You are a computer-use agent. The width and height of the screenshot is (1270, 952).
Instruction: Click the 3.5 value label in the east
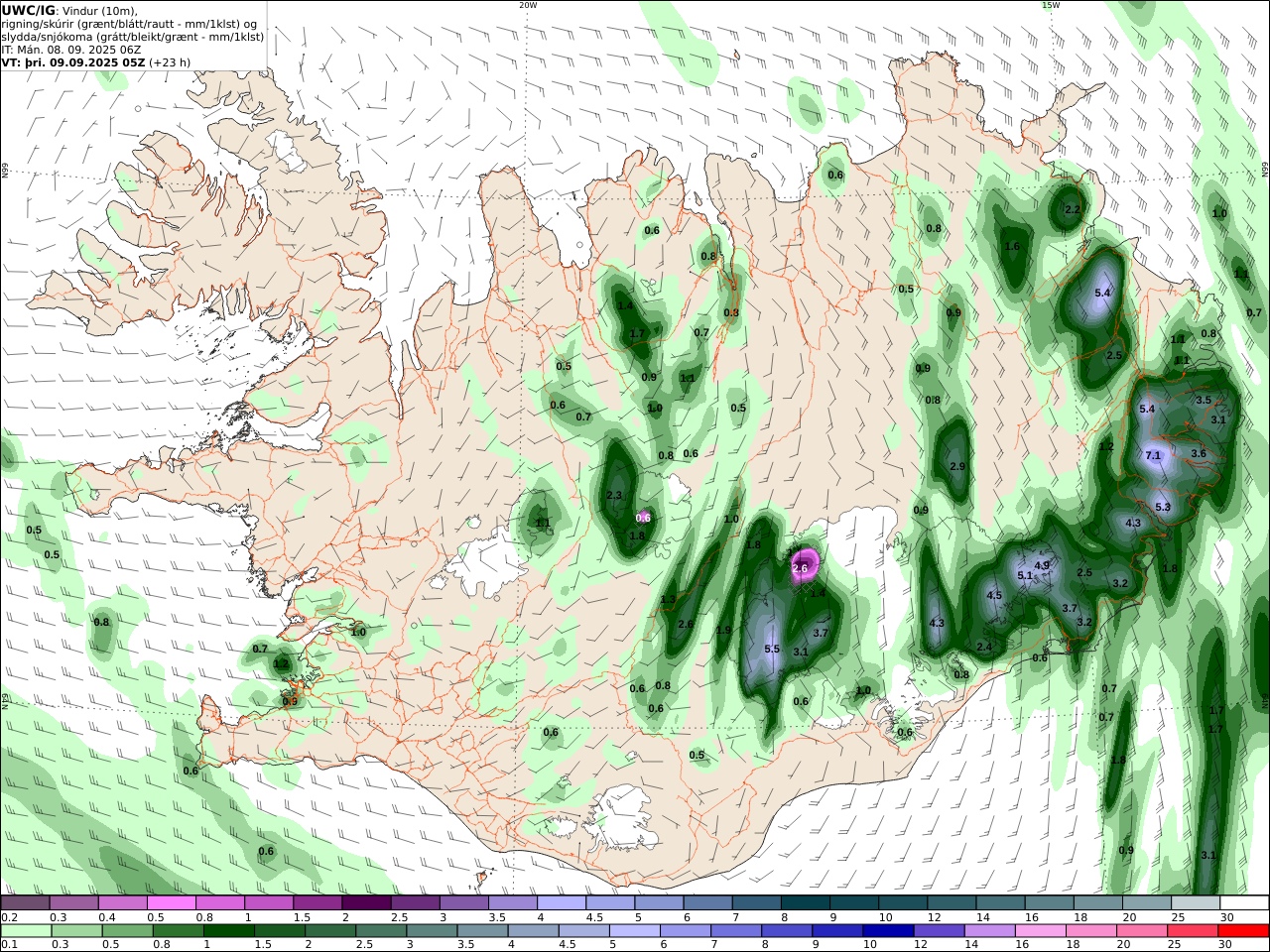click(1204, 400)
